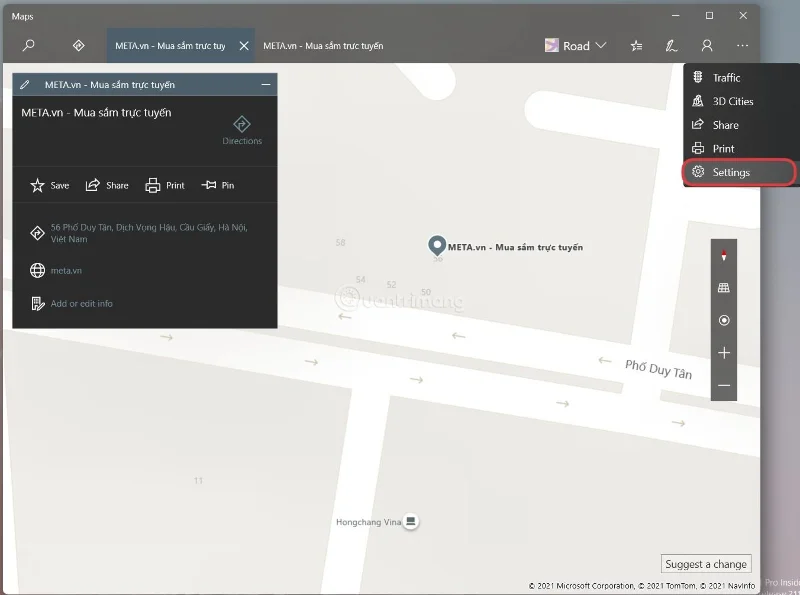Viewport: 800px width, 595px height.
Task: Zoom in with the plus button
Action: [x=723, y=353]
